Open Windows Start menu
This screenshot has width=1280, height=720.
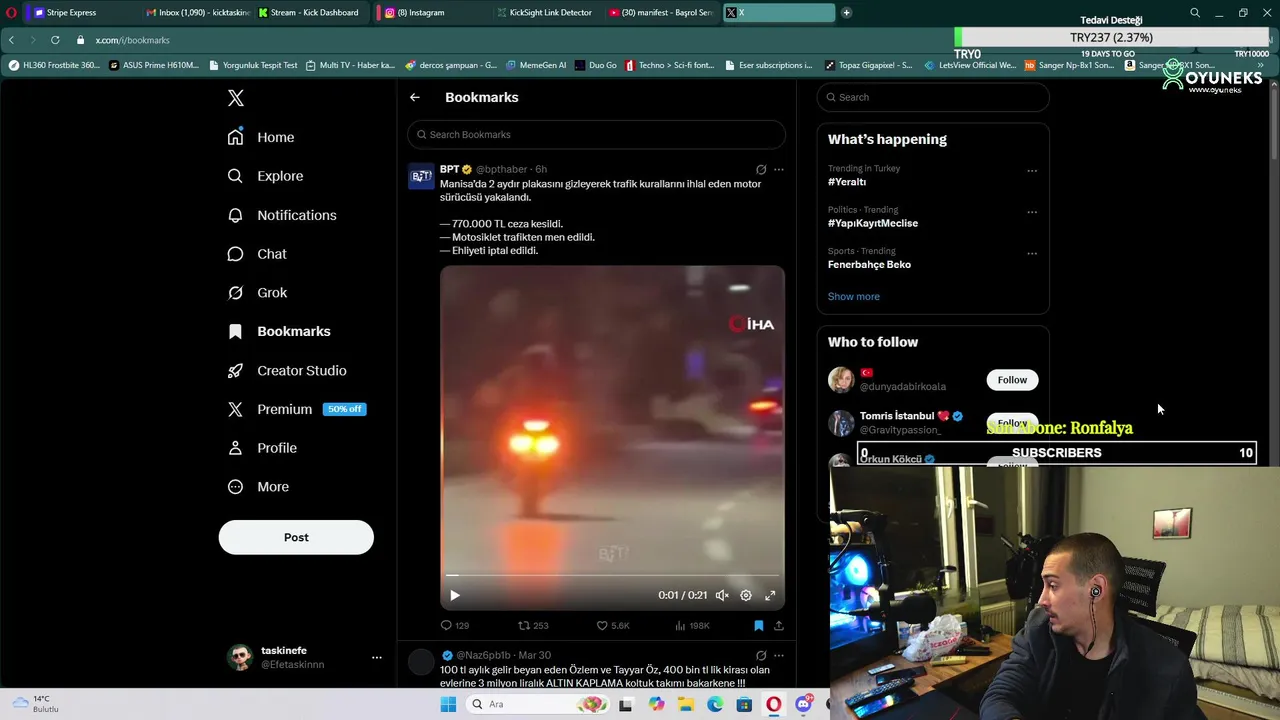point(448,704)
